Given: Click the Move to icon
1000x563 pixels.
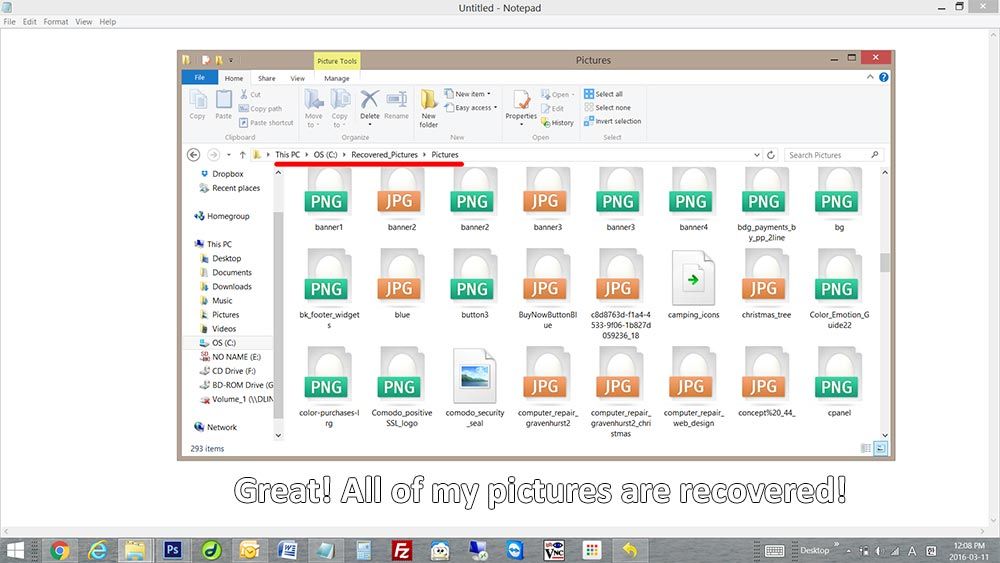Looking at the screenshot, I should pos(313,108).
